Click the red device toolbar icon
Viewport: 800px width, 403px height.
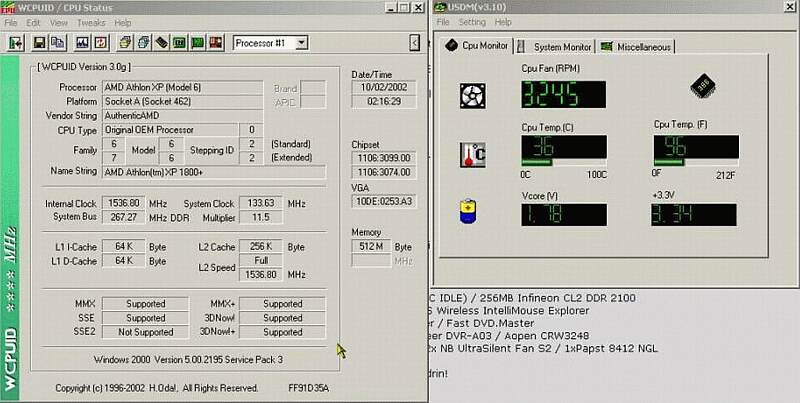click(215, 43)
